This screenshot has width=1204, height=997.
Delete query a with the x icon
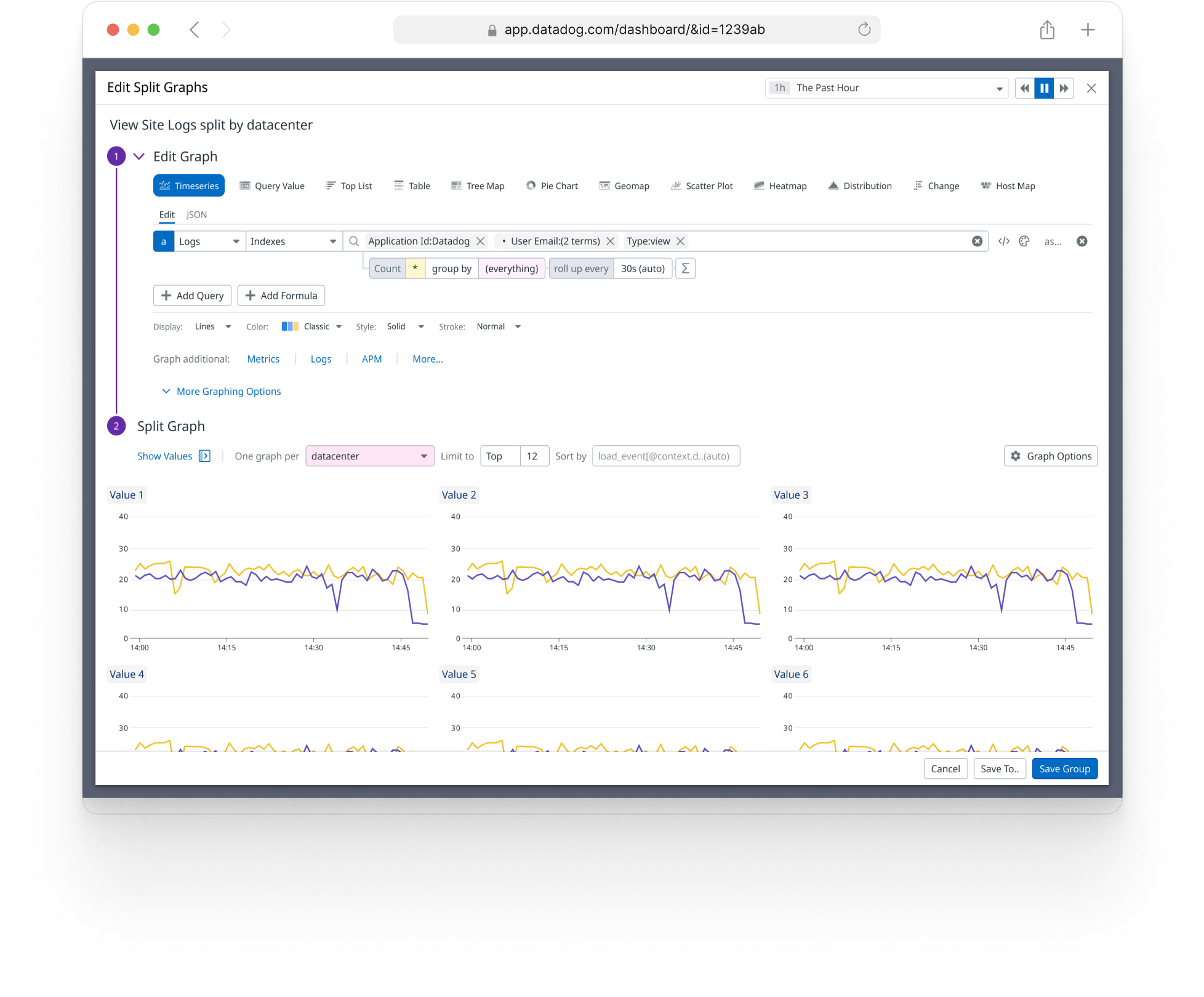click(1082, 241)
